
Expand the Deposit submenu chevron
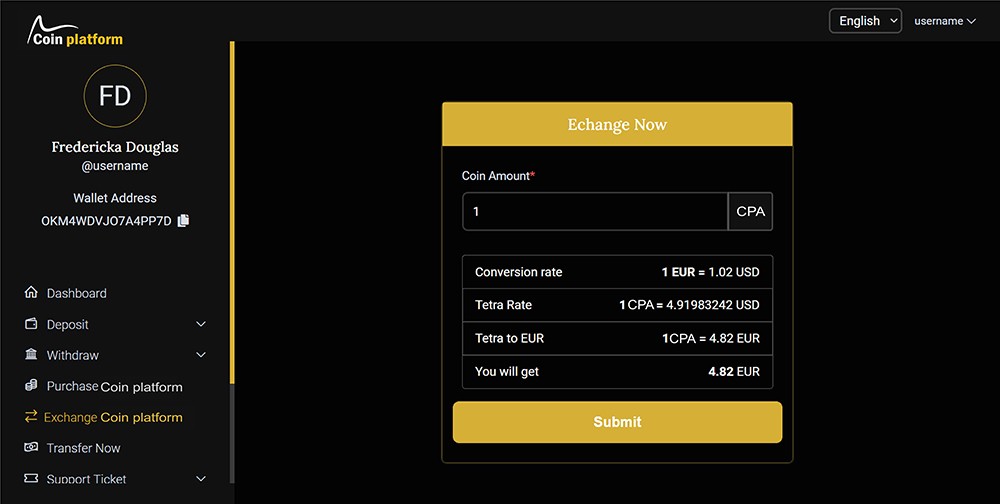[201, 324]
